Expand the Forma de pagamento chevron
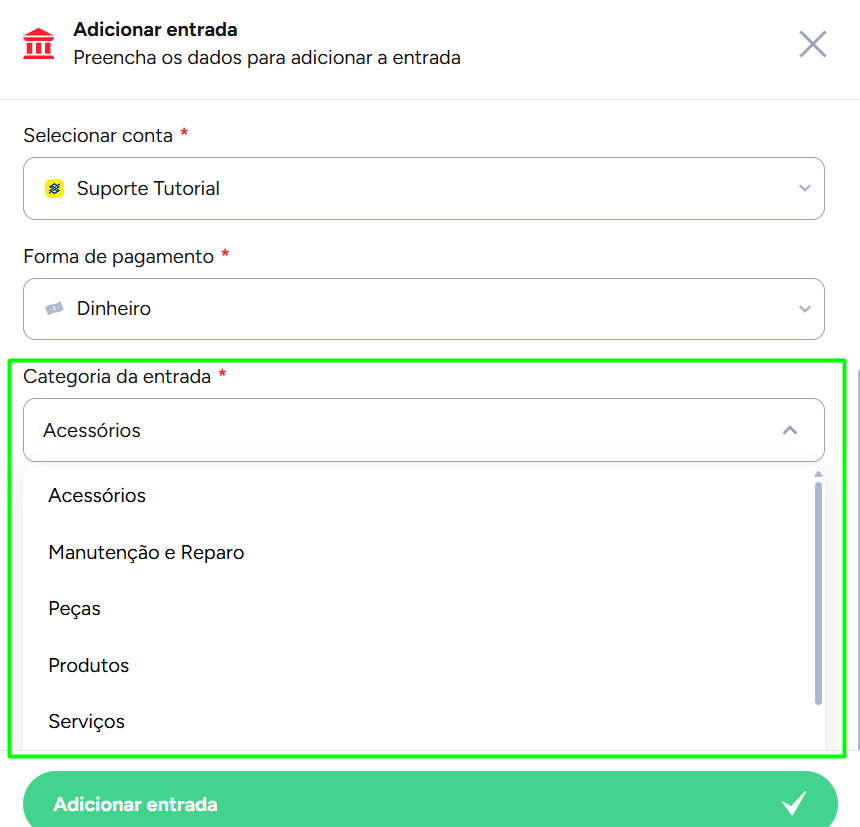 [805, 309]
